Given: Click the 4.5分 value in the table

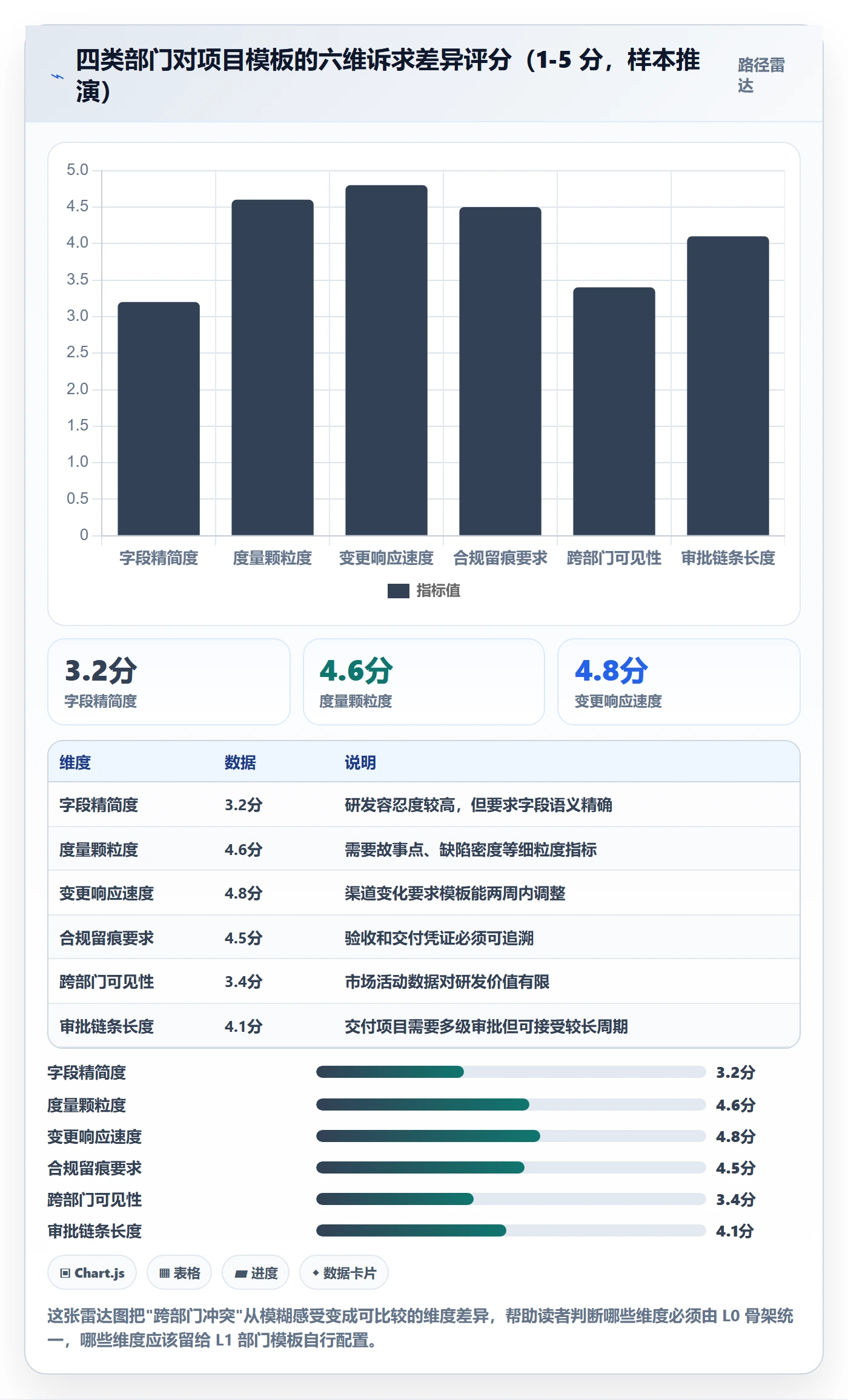Looking at the screenshot, I should (243, 938).
